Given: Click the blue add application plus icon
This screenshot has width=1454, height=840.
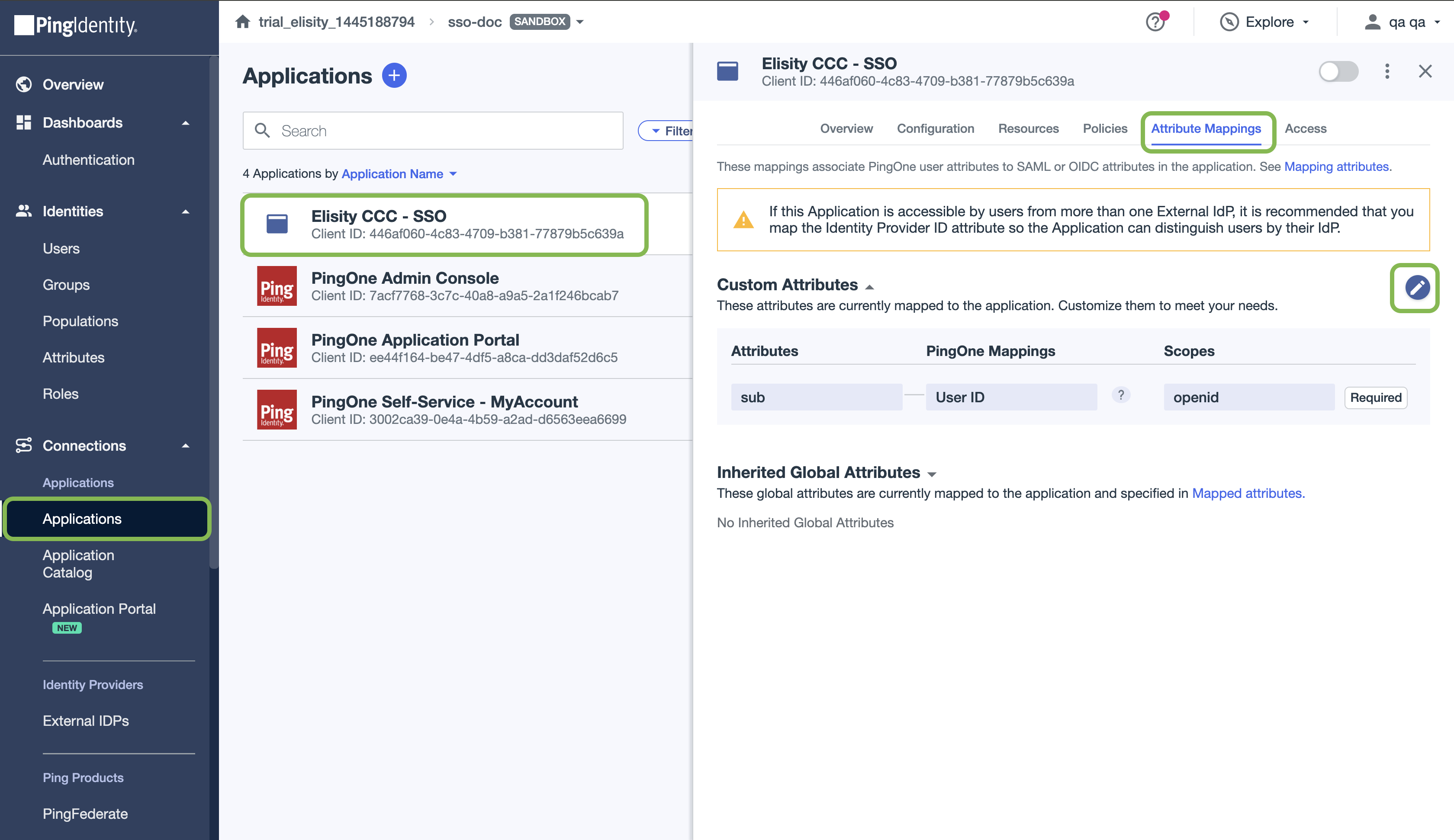Looking at the screenshot, I should click(x=394, y=76).
